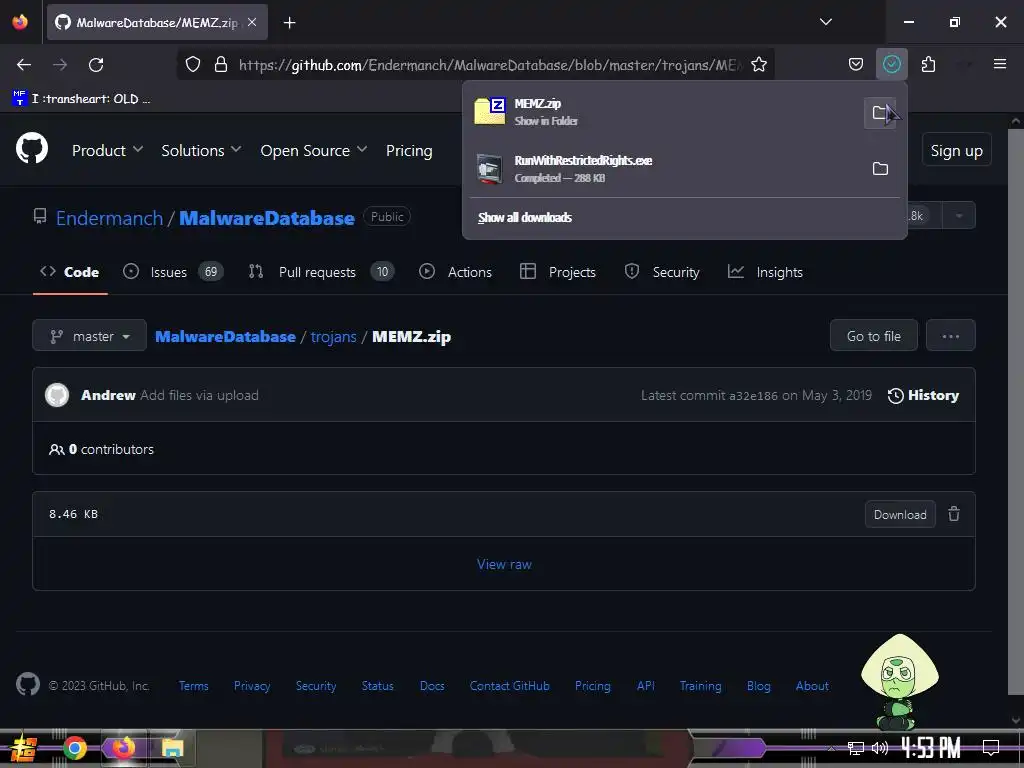The width and height of the screenshot is (1024, 768).
Task: Open the Insights tab
Action: pyautogui.click(x=765, y=272)
